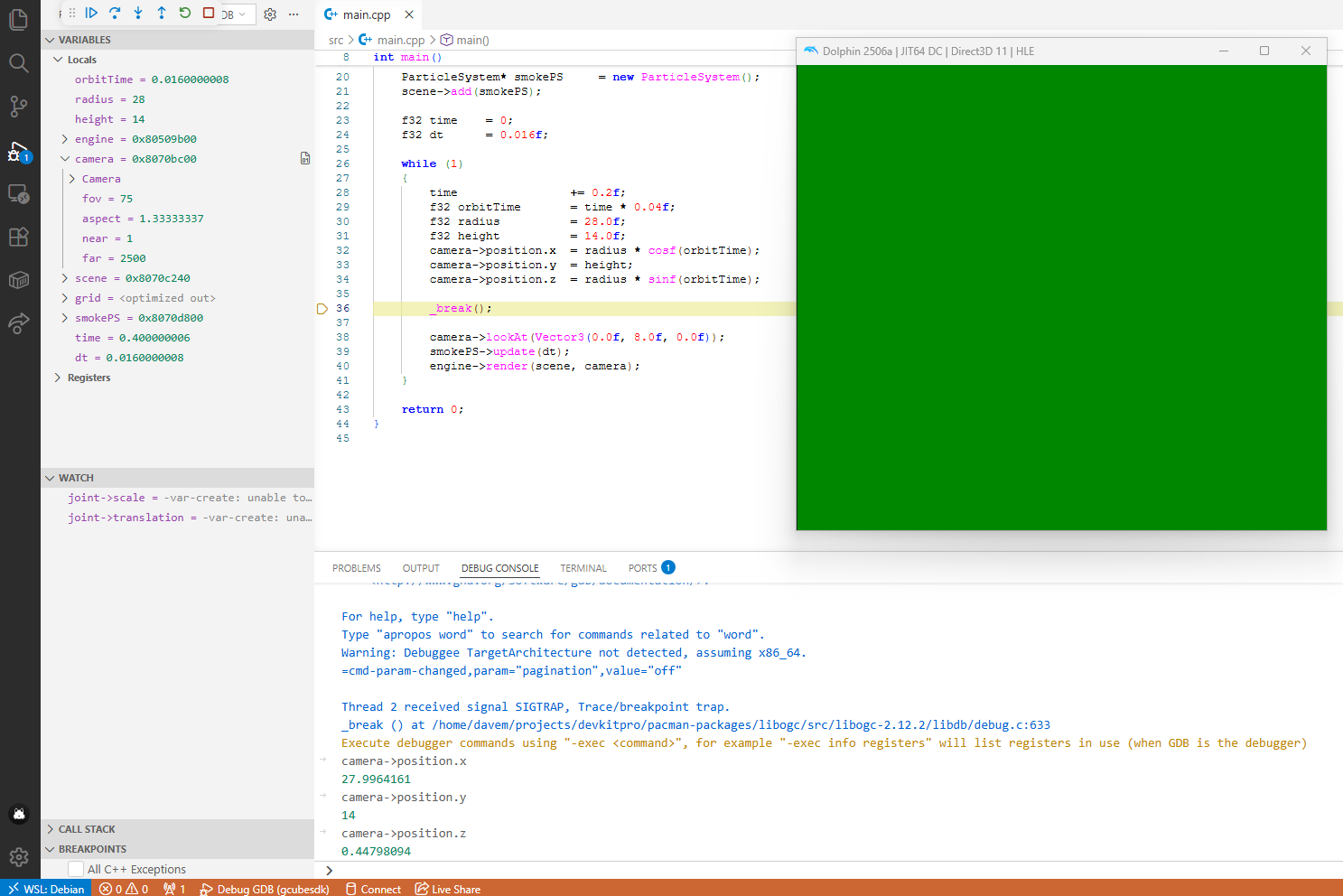Show errors and warnings from status bar
This screenshot has width=1343, height=896.
(x=124, y=888)
